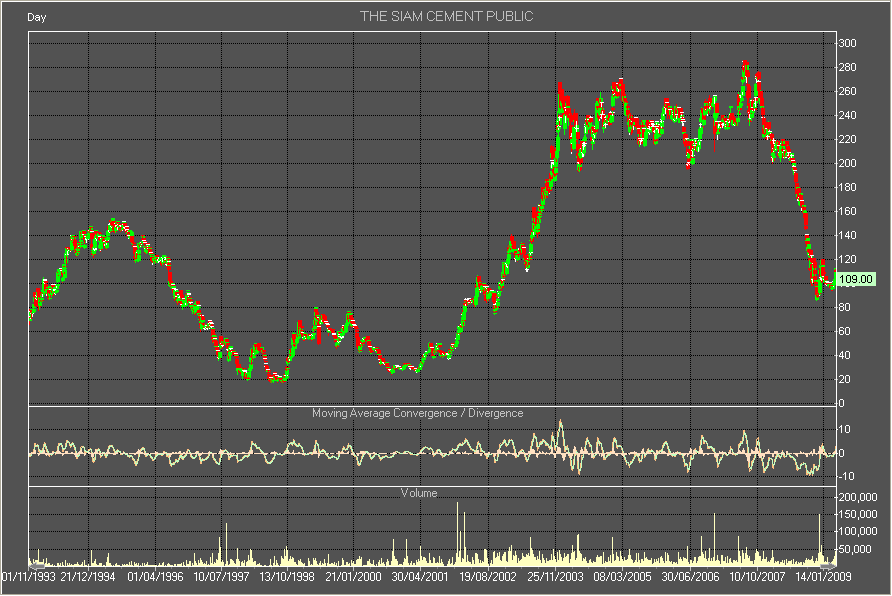
Task: Click the 13/10/1998 date label
Action: tap(287, 577)
